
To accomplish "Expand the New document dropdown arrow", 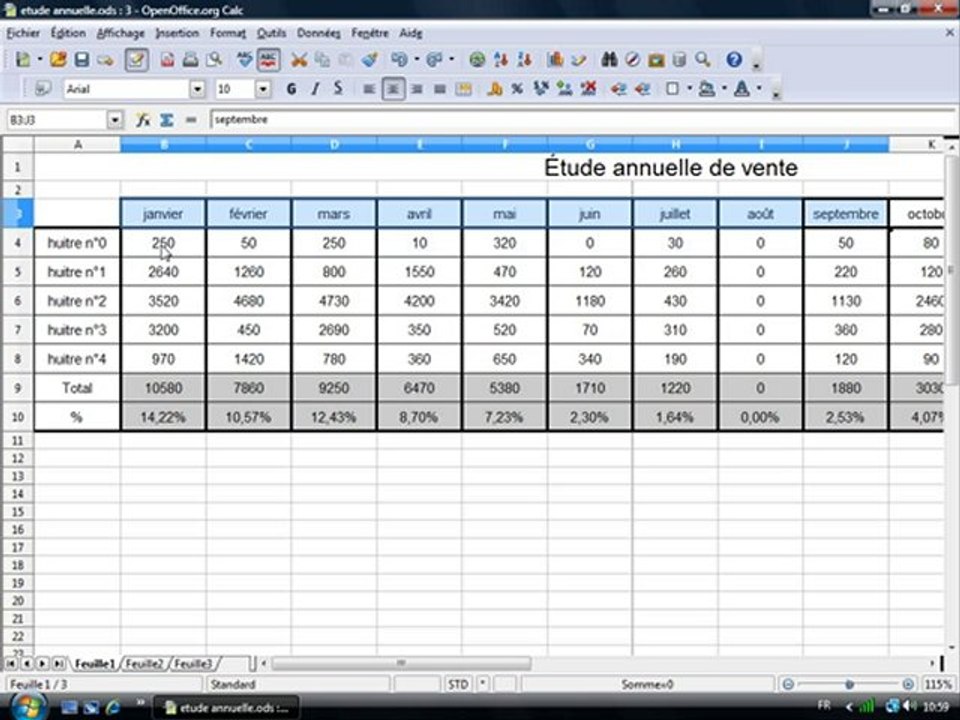I will coord(40,59).
